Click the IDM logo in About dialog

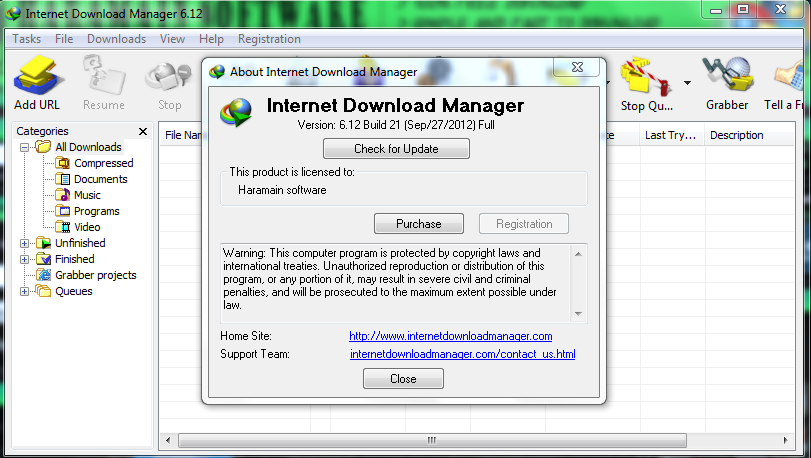[236, 112]
